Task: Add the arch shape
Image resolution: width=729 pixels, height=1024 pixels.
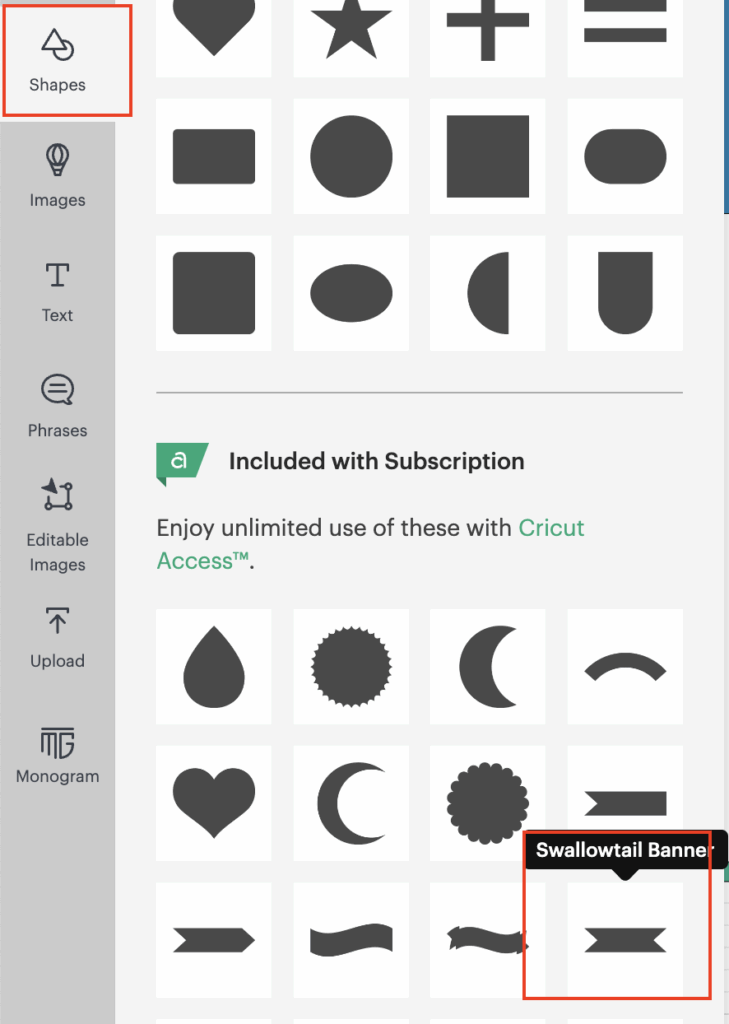Action: tap(625, 666)
